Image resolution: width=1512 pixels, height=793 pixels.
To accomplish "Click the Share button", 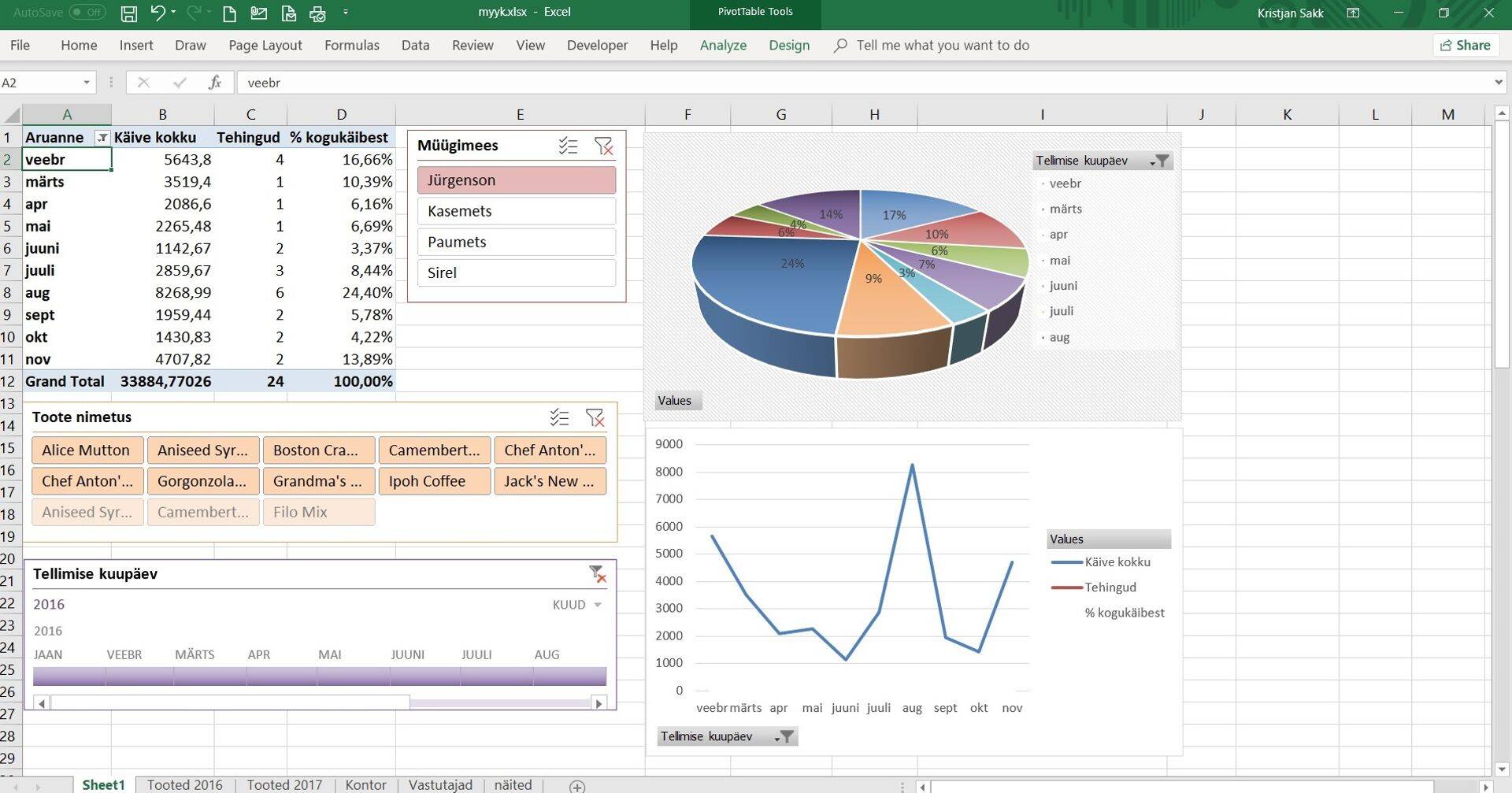I will tap(1465, 46).
